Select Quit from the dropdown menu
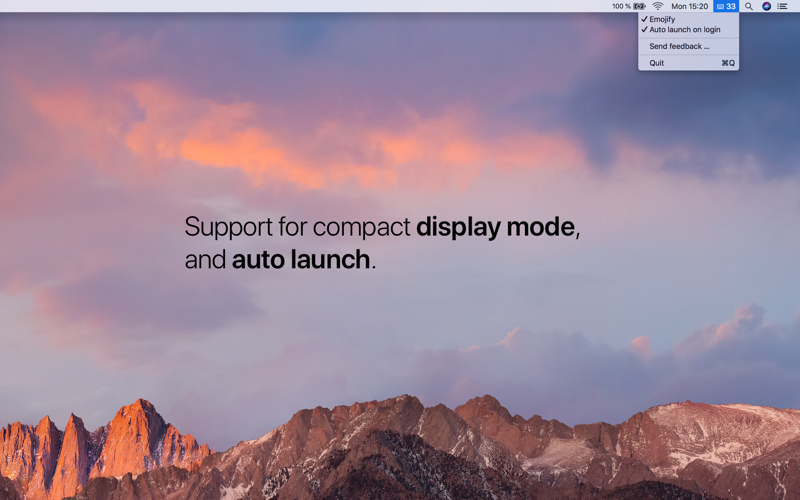The width and height of the screenshot is (800, 500). coord(688,63)
